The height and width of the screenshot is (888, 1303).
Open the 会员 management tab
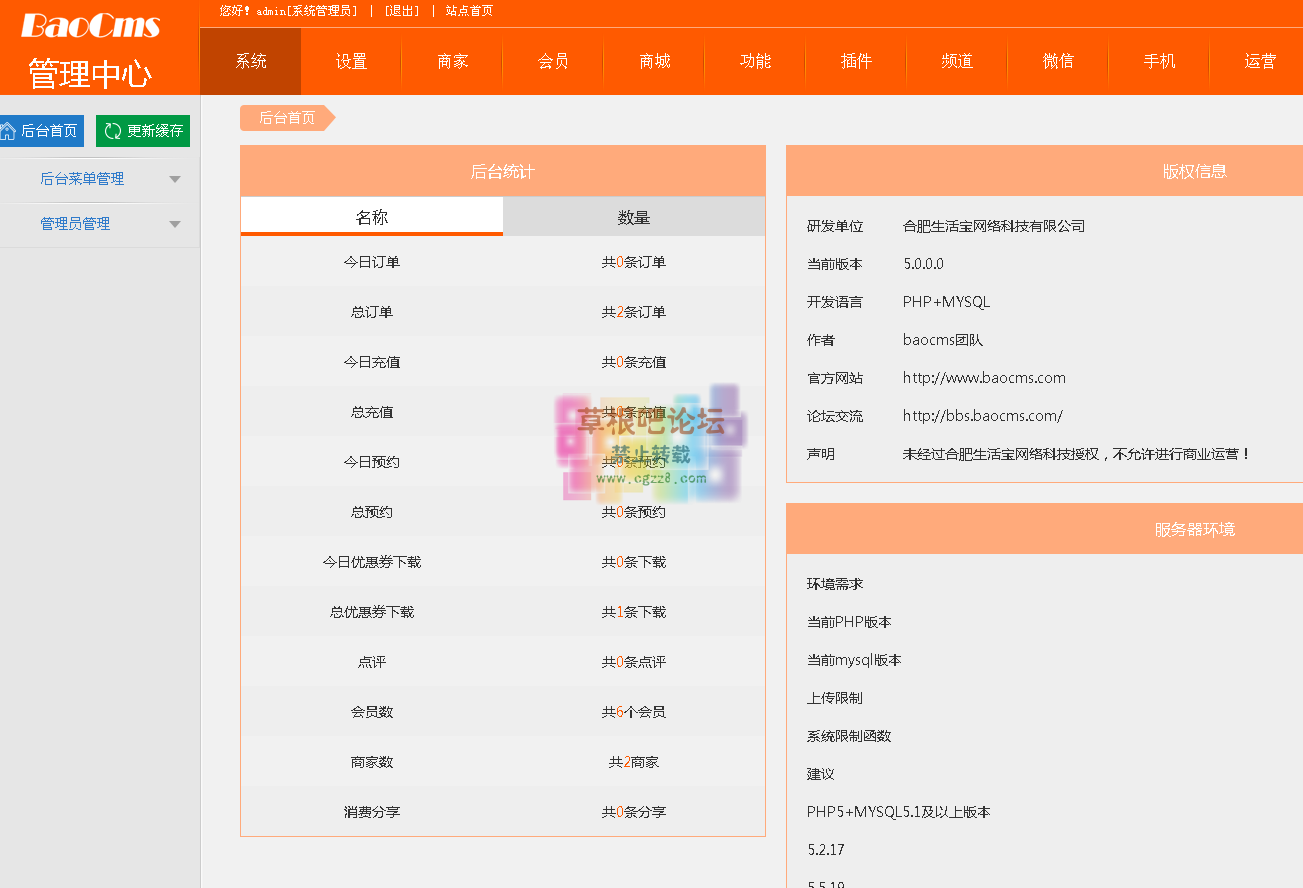[552, 61]
